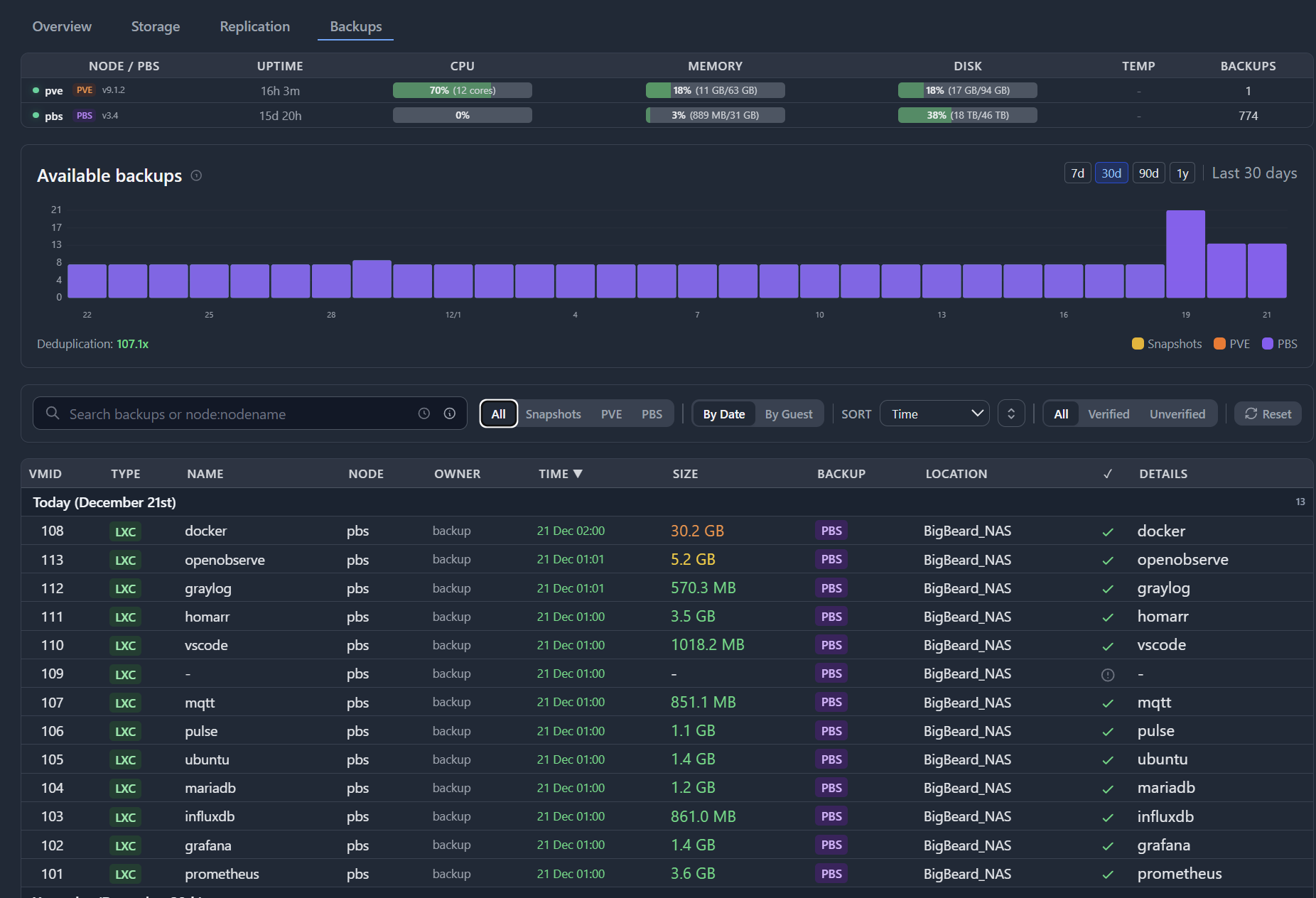Filter backups to Verified only

pos(1108,414)
